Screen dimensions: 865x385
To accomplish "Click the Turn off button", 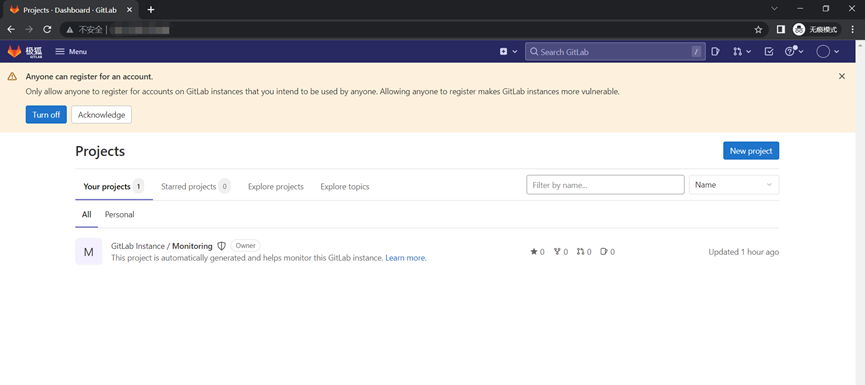I will click(46, 115).
